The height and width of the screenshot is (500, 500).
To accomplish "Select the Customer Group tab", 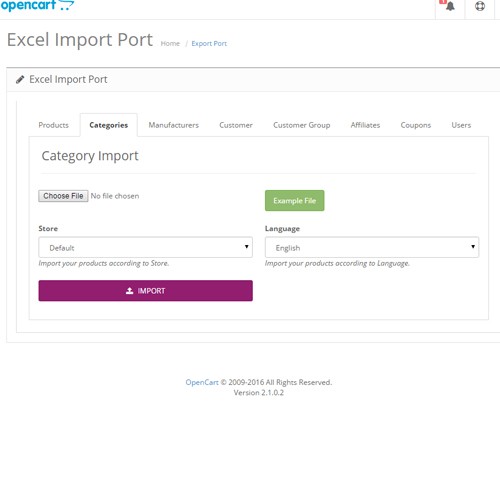I will [302, 125].
